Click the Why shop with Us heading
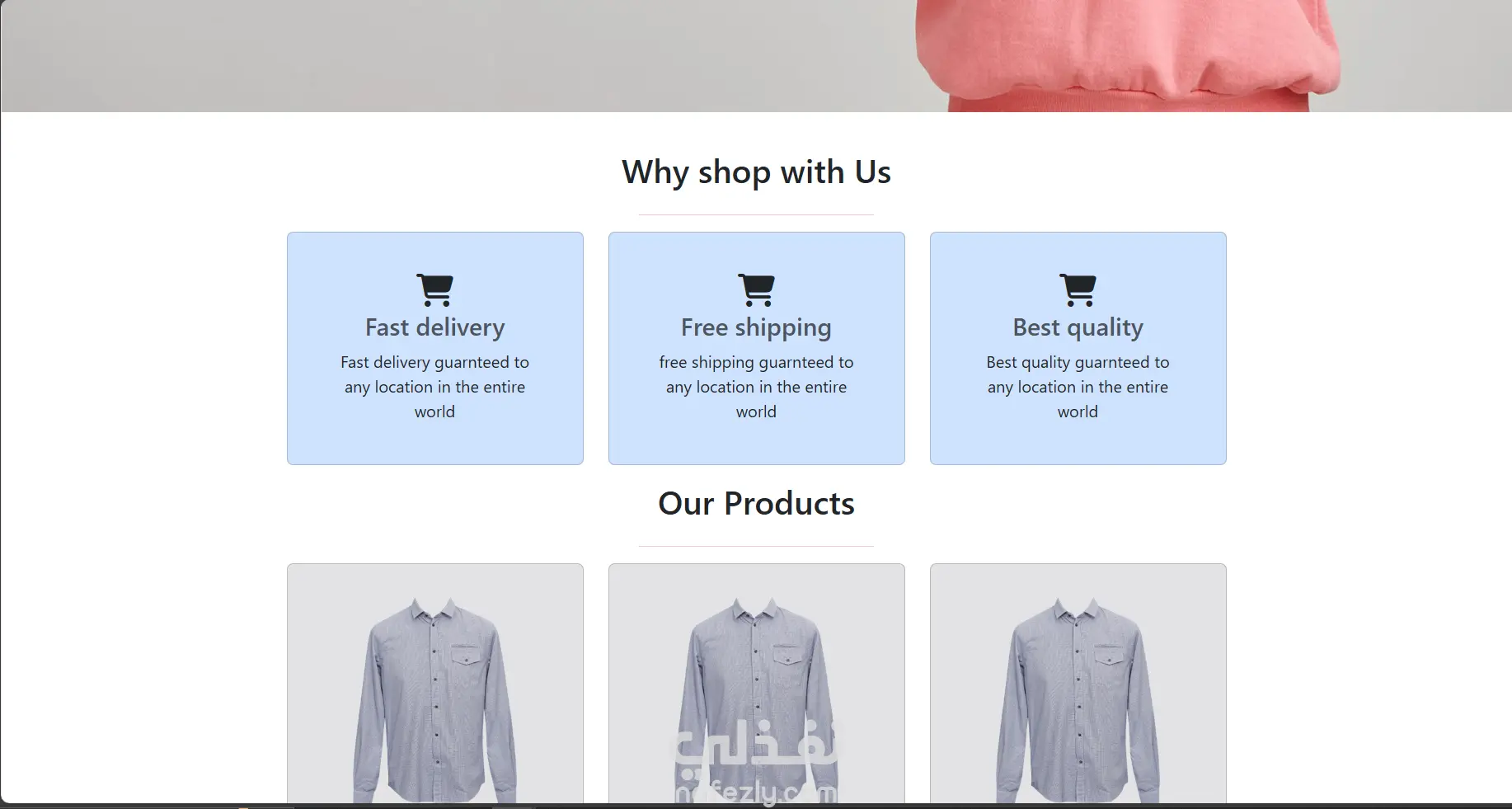This screenshot has height=809, width=1512. coord(756,172)
